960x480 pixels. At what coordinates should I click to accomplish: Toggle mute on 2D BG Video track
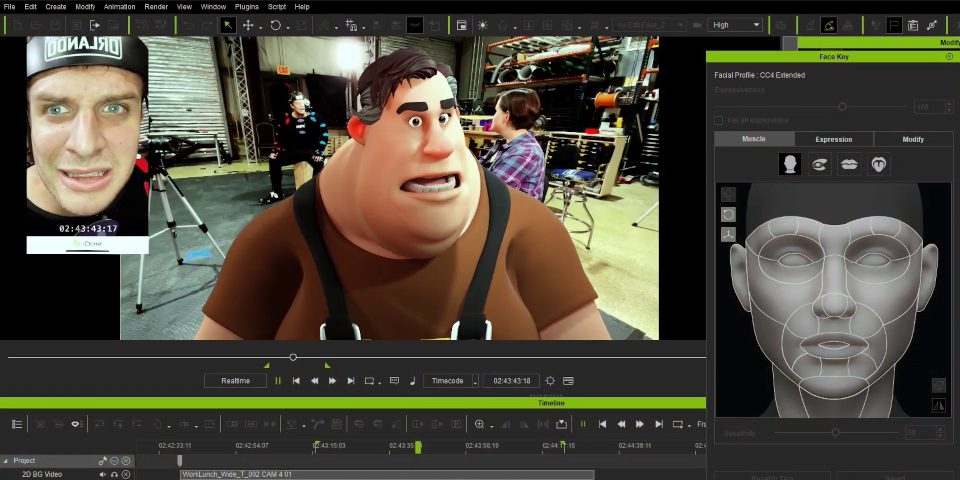point(103,475)
